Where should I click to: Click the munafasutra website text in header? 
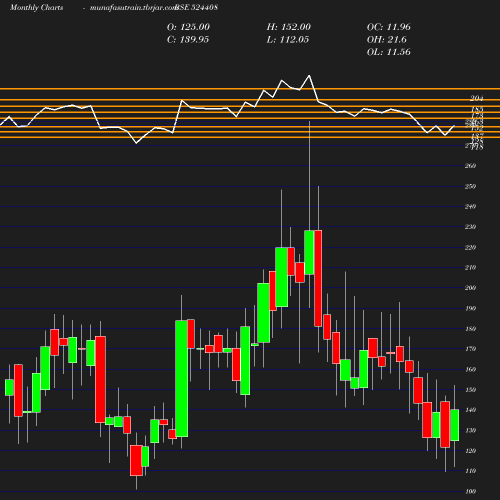click(x=133, y=8)
